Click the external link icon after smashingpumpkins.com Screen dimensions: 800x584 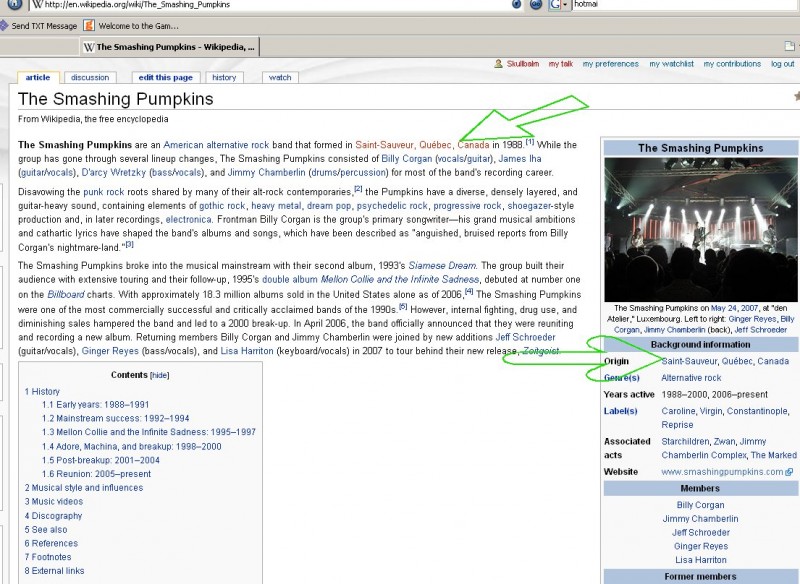[789, 472]
